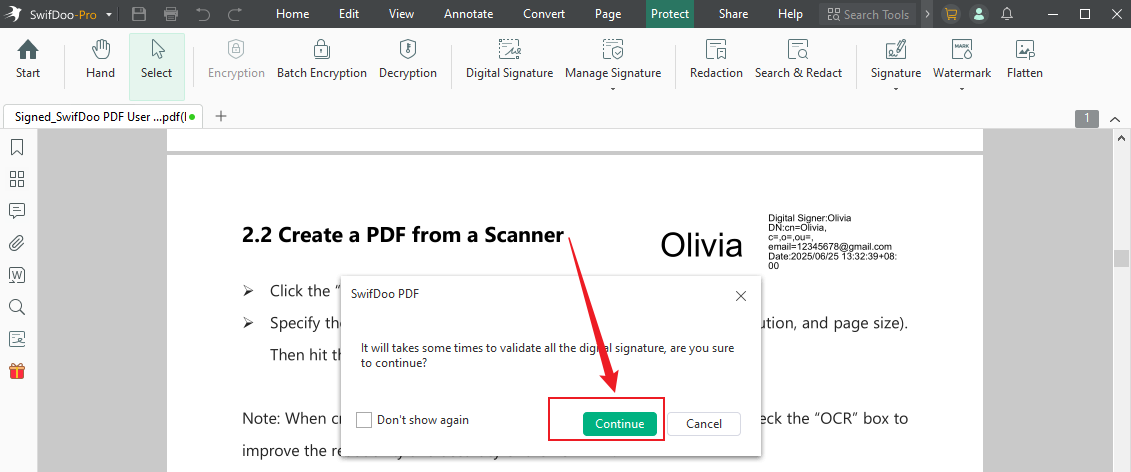Image resolution: width=1131 pixels, height=472 pixels.
Task: Expand the Manage Signature dropdown arrow
Action: click(612, 89)
